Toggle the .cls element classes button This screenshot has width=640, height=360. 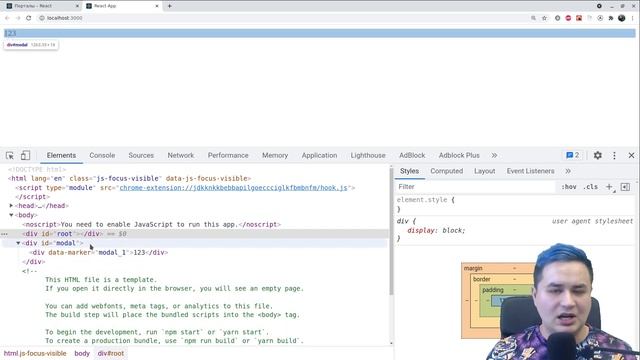tap(591, 187)
